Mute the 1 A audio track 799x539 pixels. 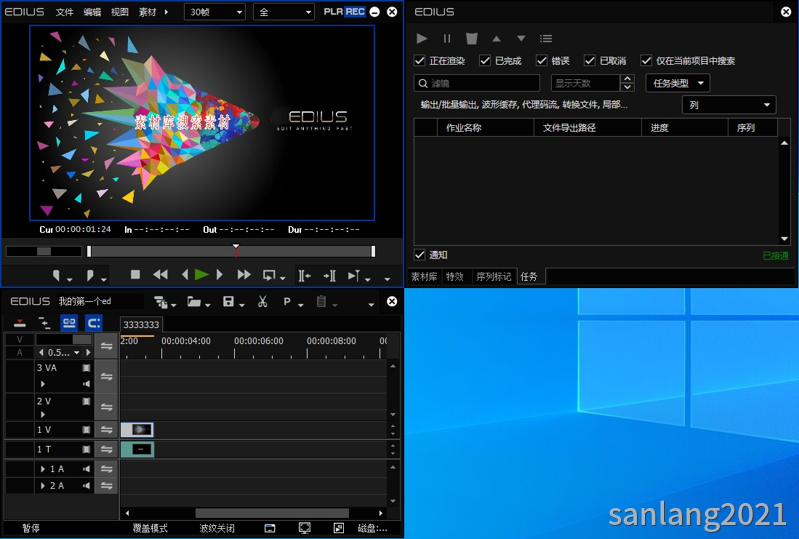coord(87,469)
